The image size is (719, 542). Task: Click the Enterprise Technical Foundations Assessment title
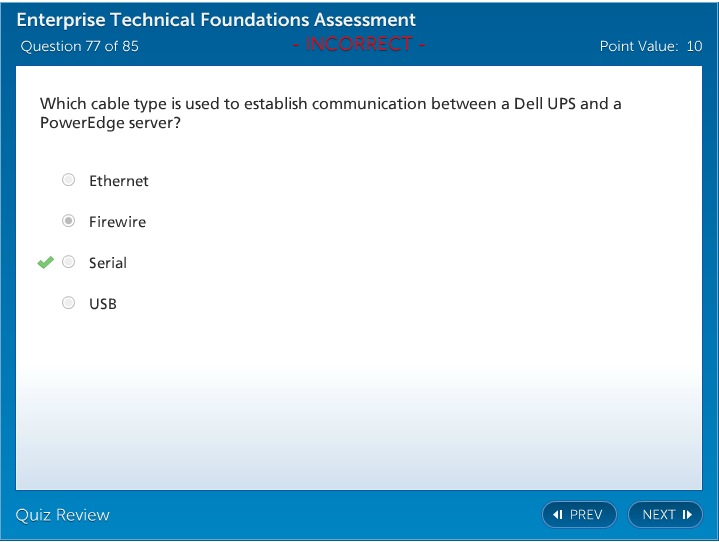tap(216, 20)
